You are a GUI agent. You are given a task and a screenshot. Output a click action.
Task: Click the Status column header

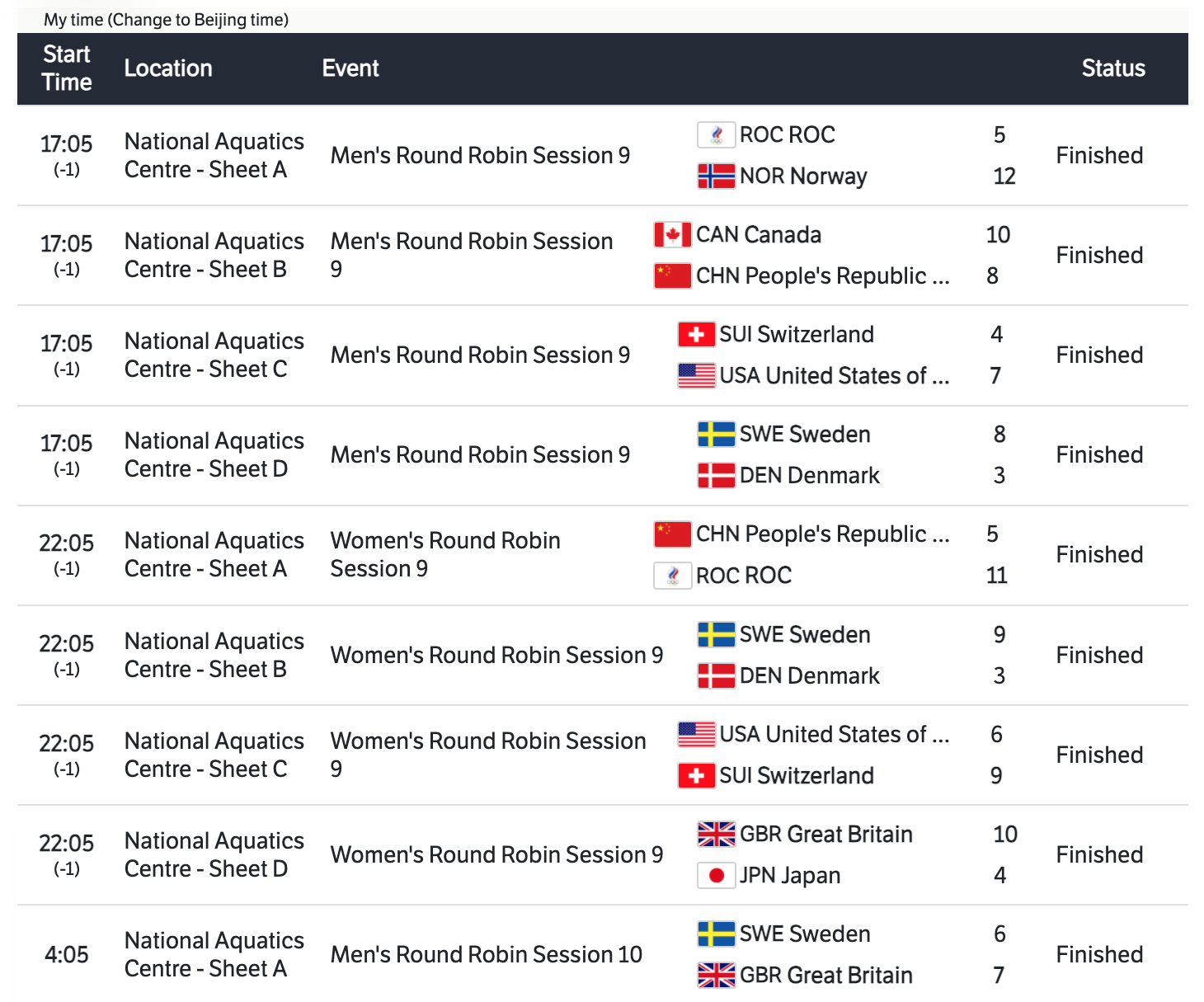tap(1112, 68)
